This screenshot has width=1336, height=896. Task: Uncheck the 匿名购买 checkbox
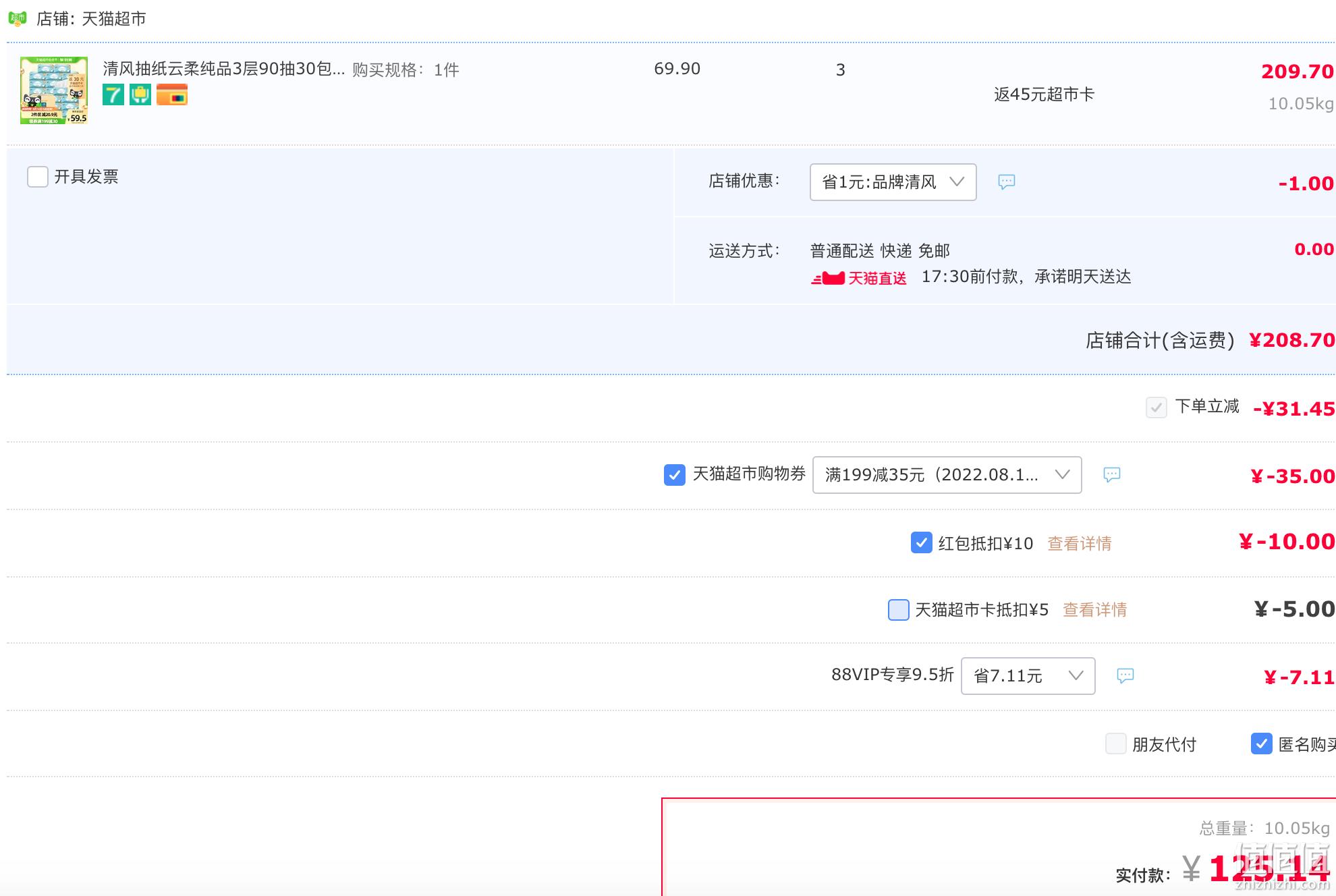(x=1262, y=744)
